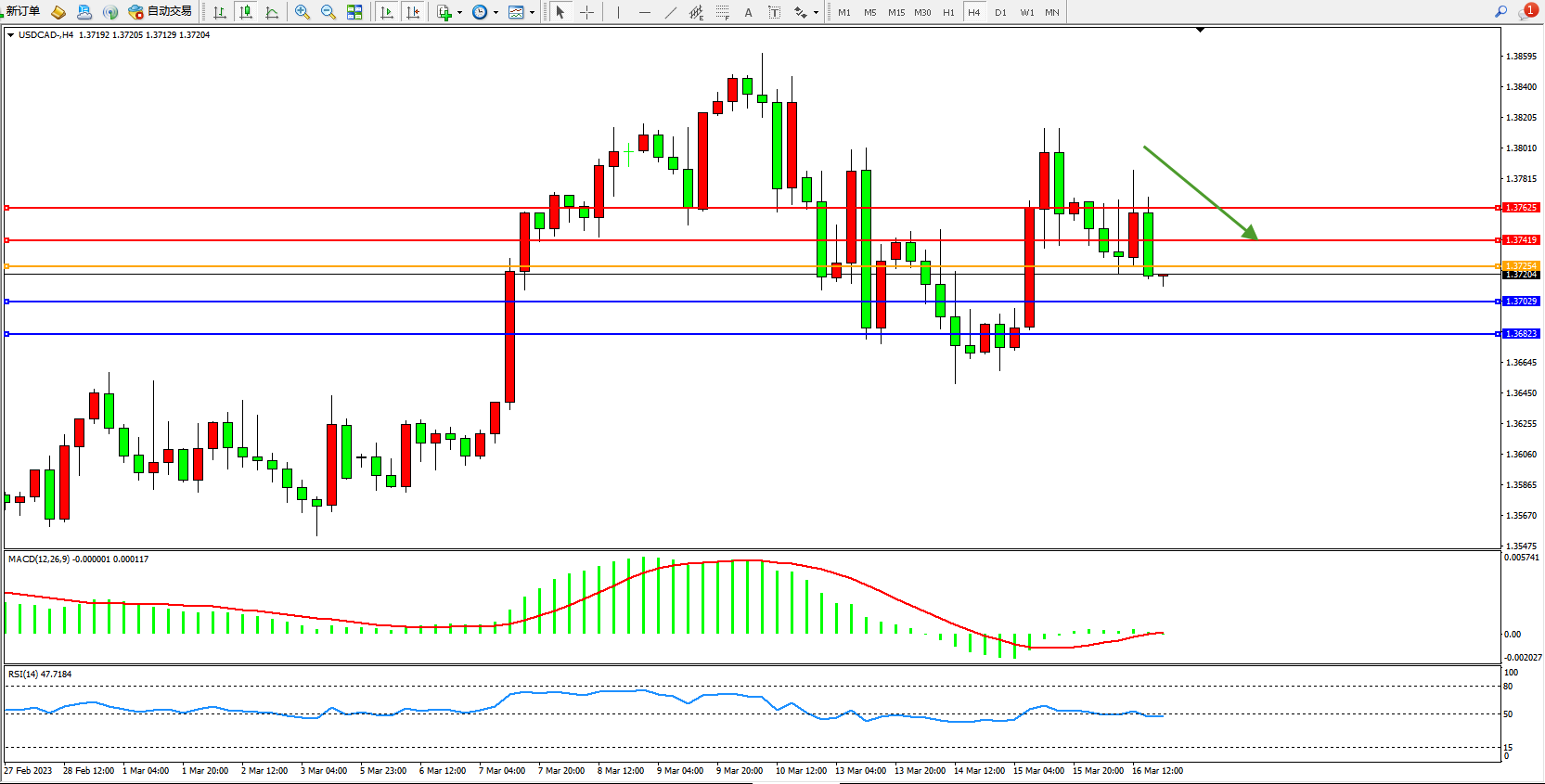Viewport: 1545px width, 784px height.
Task: Click the zoom in magnifier icon
Action: point(302,12)
